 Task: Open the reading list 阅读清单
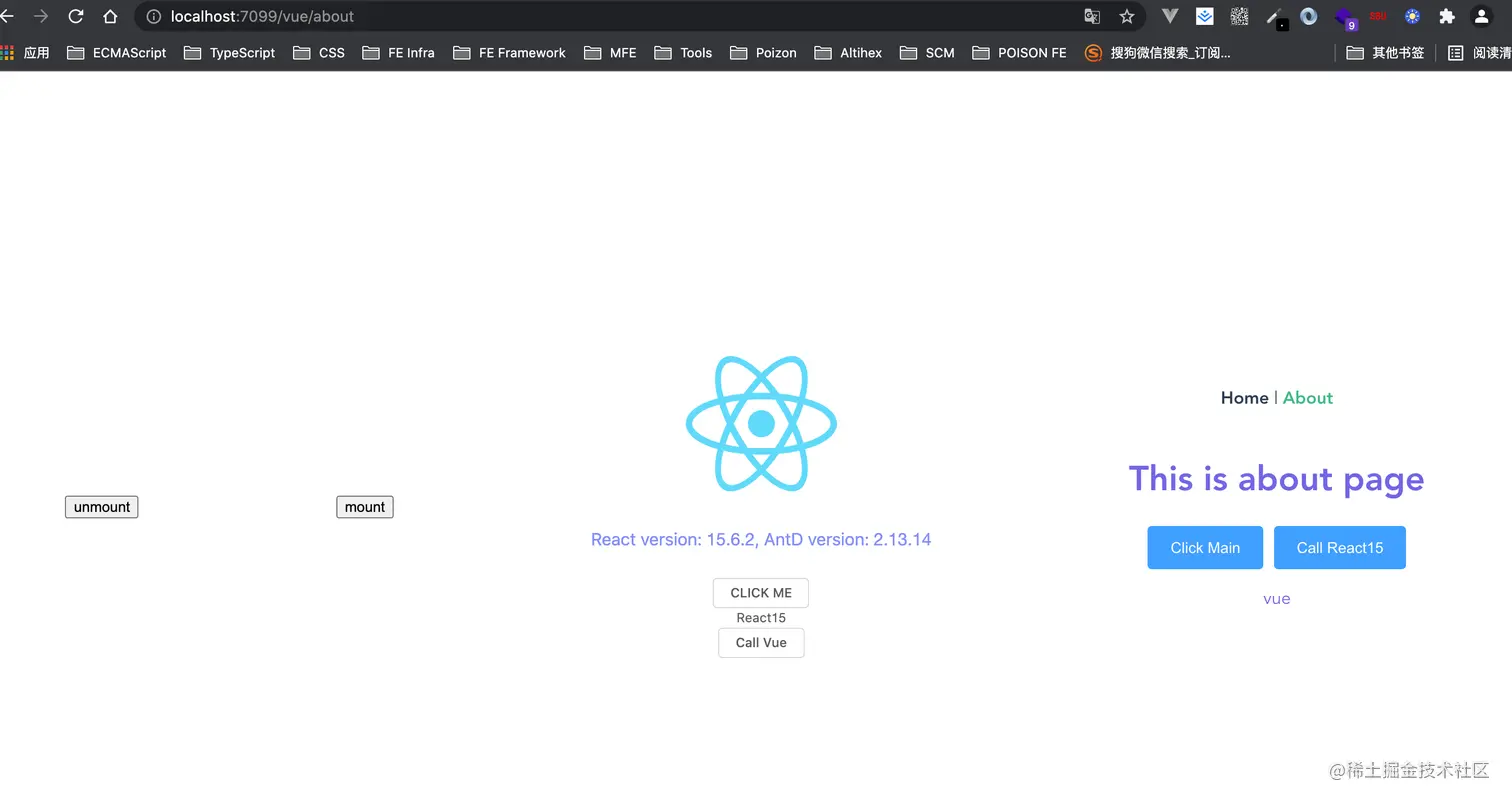coord(1480,53)
